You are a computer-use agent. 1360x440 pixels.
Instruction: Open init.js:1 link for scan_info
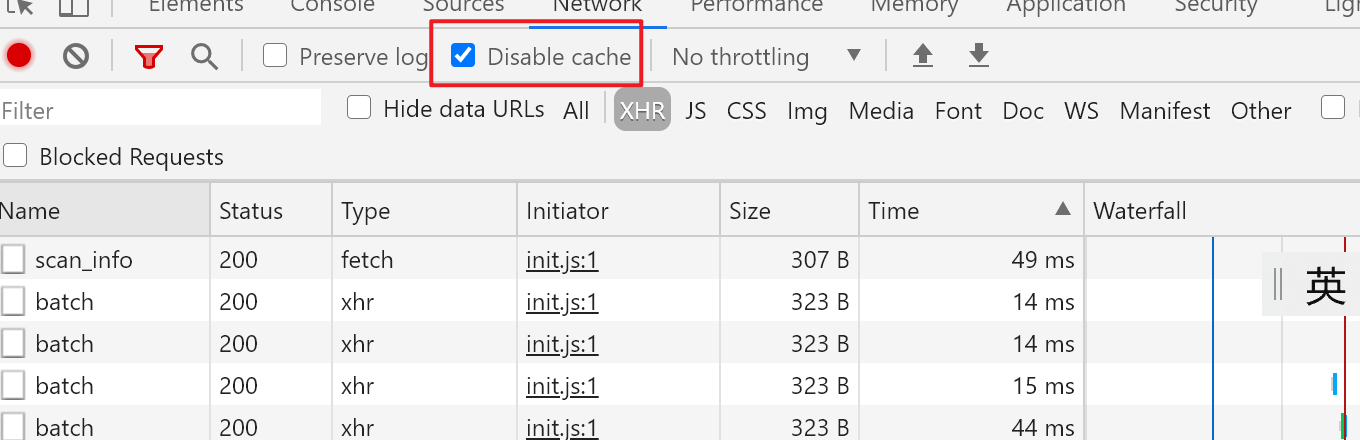[x=562, y=260]
